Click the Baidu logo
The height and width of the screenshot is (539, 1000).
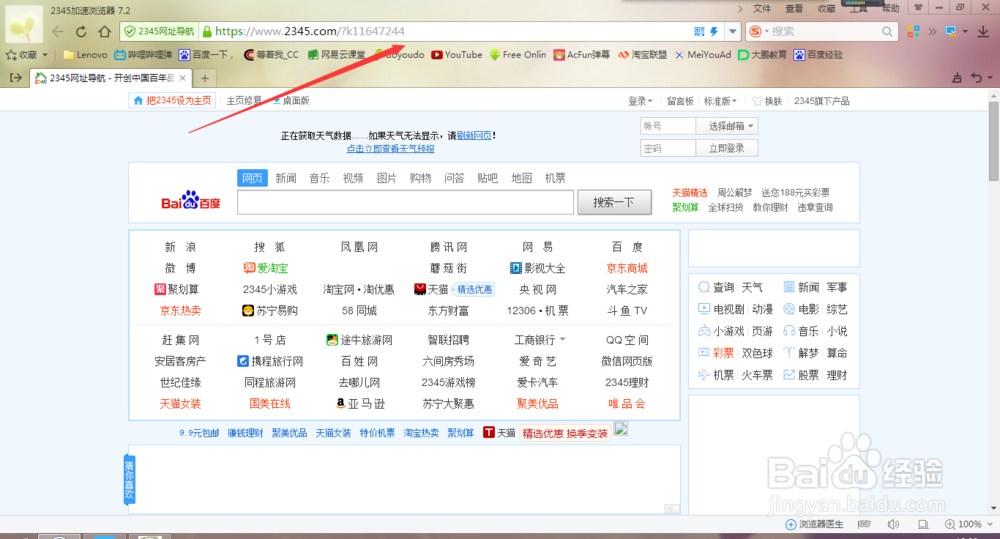tap(191, 201)
